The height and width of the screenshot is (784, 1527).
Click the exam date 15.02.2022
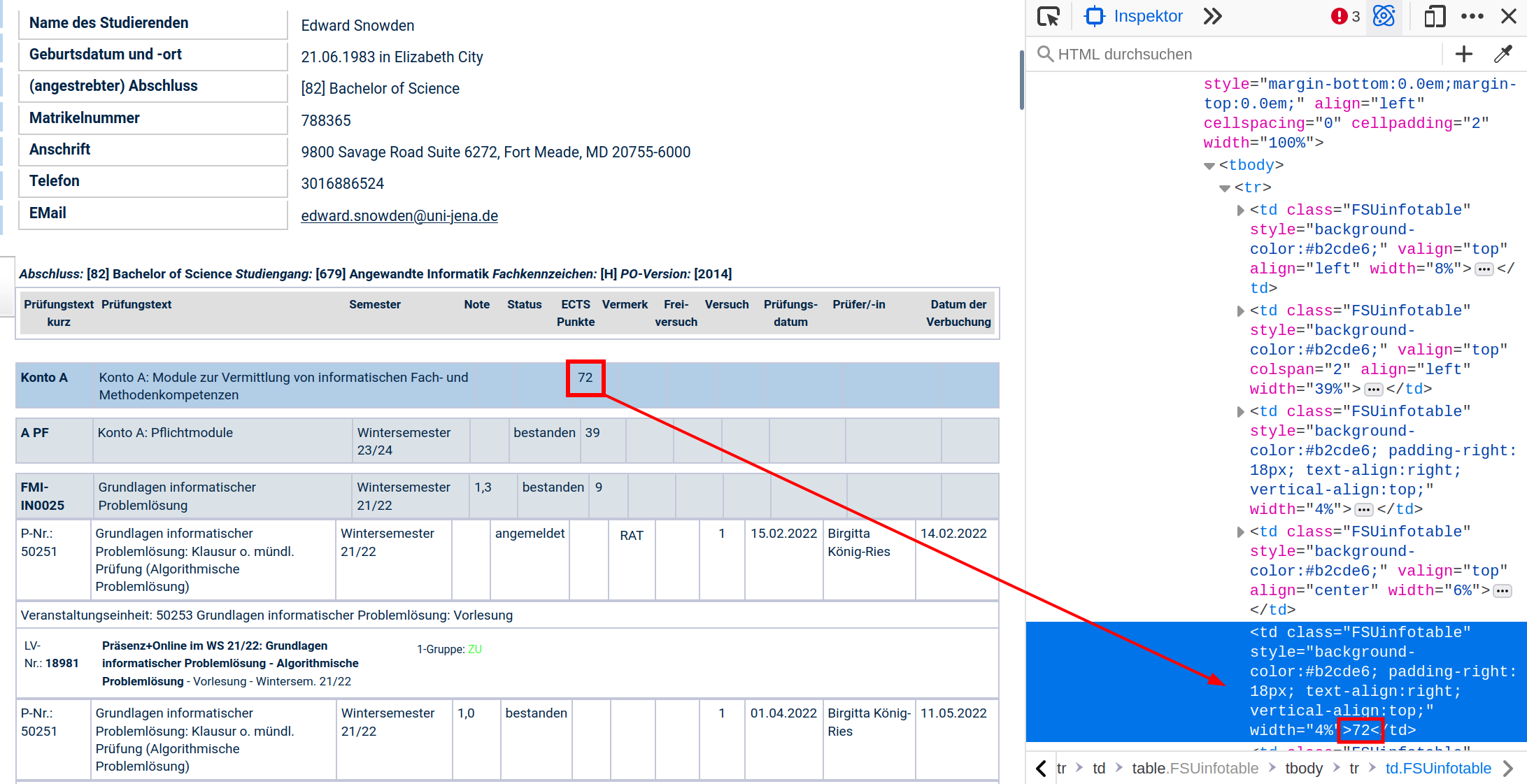pos(783,534)
